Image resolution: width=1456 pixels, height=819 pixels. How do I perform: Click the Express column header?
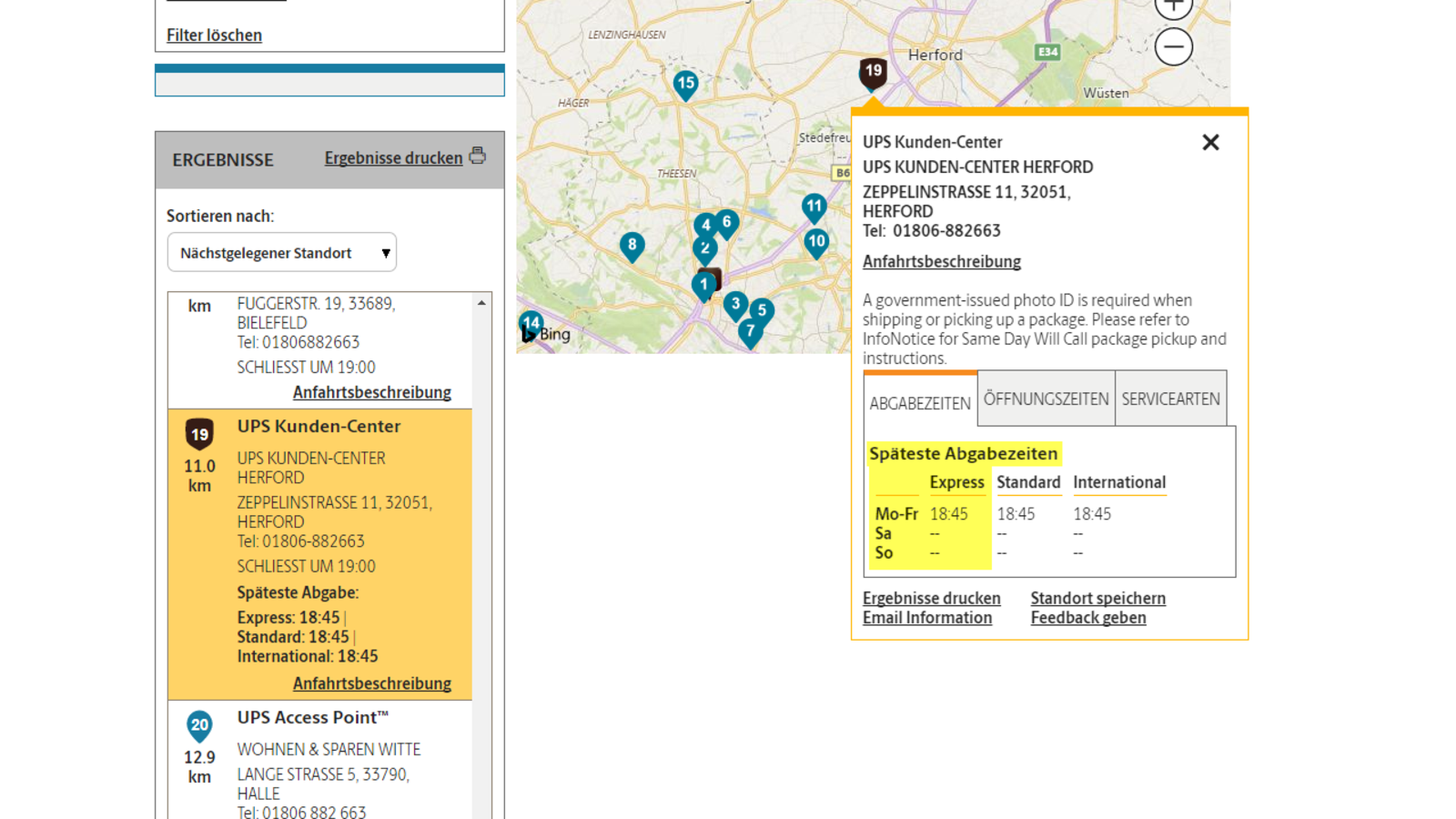pos(956,482)
